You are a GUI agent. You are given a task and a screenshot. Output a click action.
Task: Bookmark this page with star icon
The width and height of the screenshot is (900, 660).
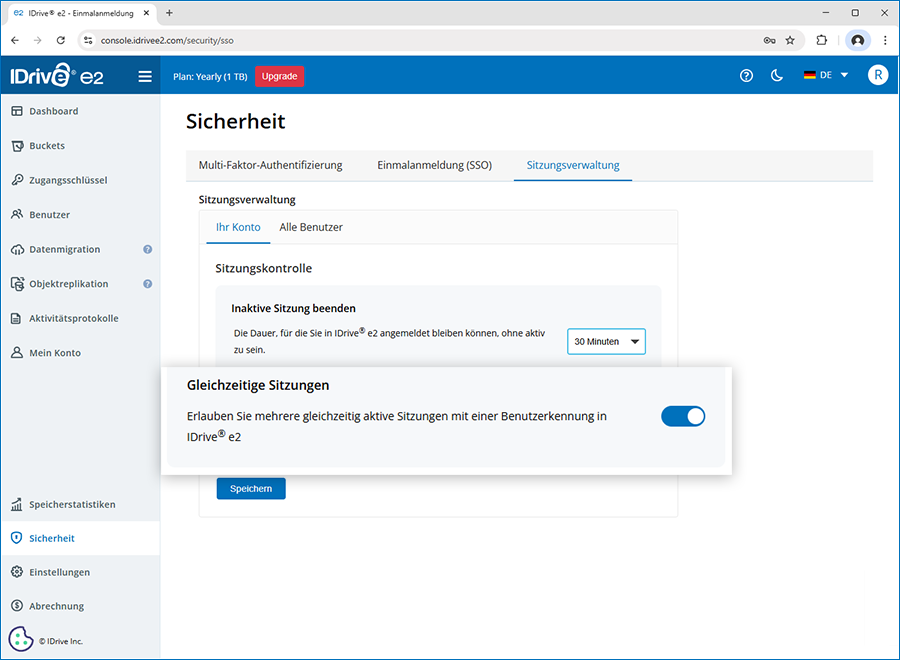click(790, 41)
